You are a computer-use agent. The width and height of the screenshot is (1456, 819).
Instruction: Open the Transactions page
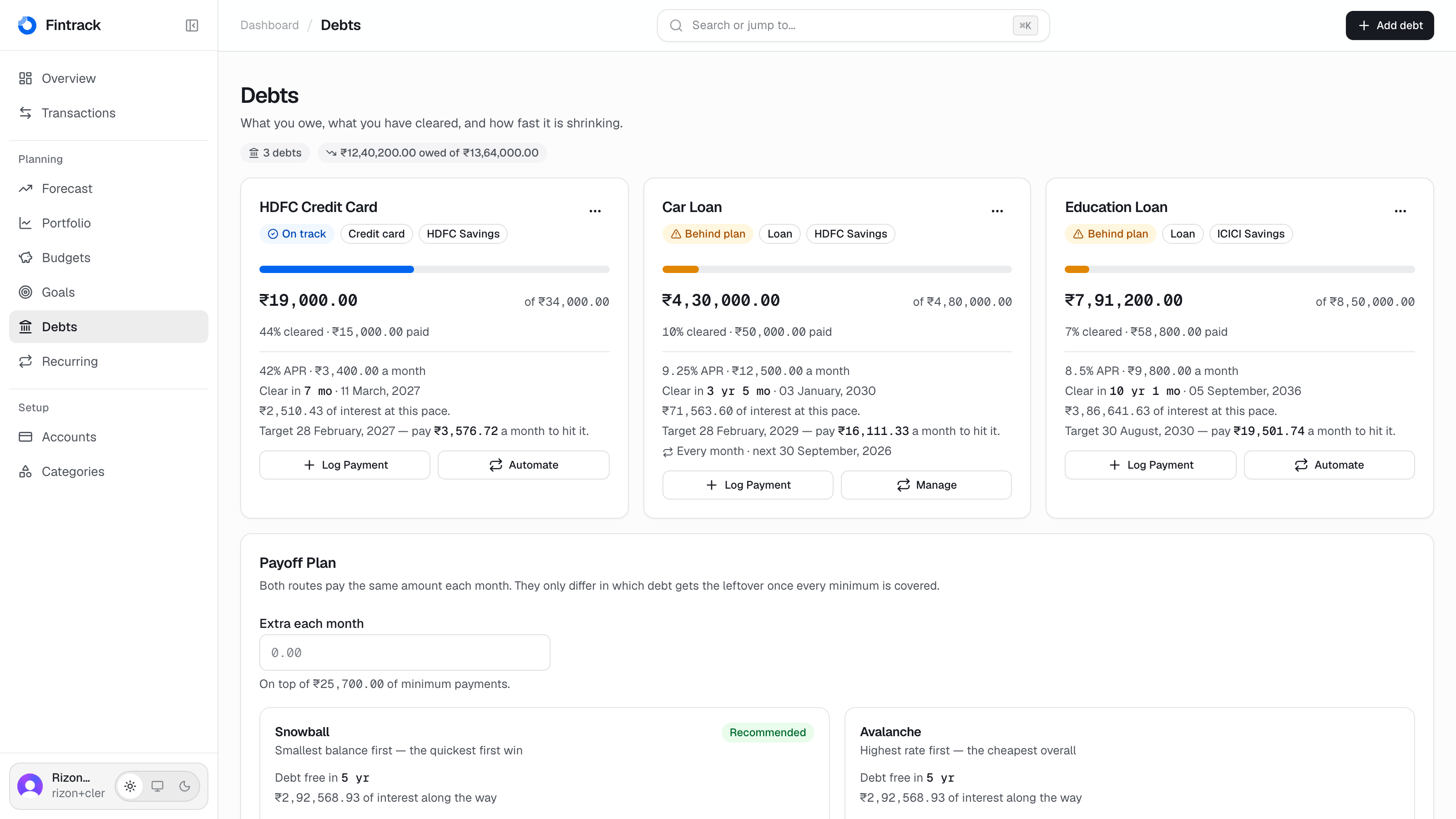[109, 113]
